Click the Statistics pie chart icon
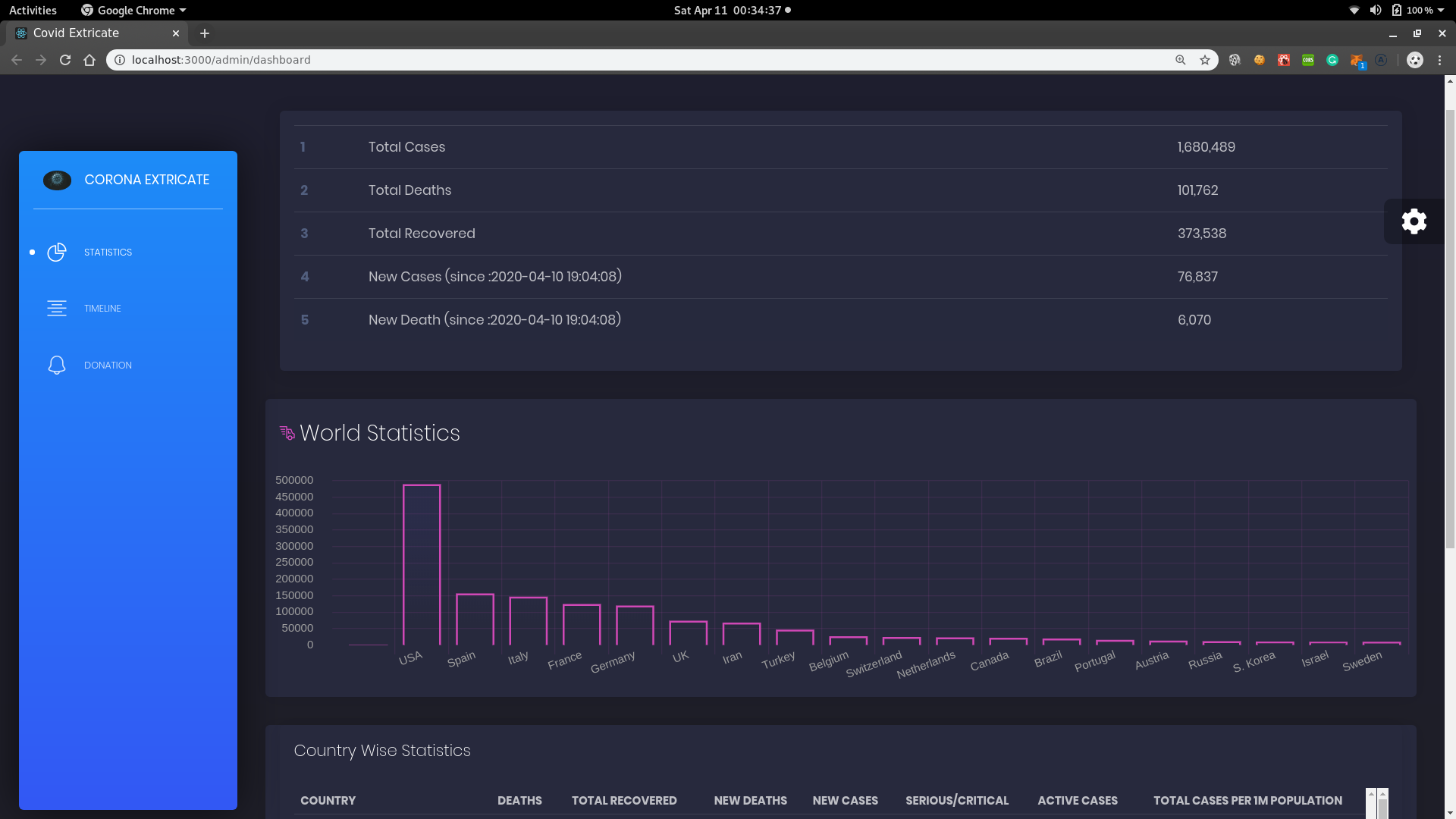Image resolution: width=1456 pixels, height=819 pixels. tap(57, 253)
